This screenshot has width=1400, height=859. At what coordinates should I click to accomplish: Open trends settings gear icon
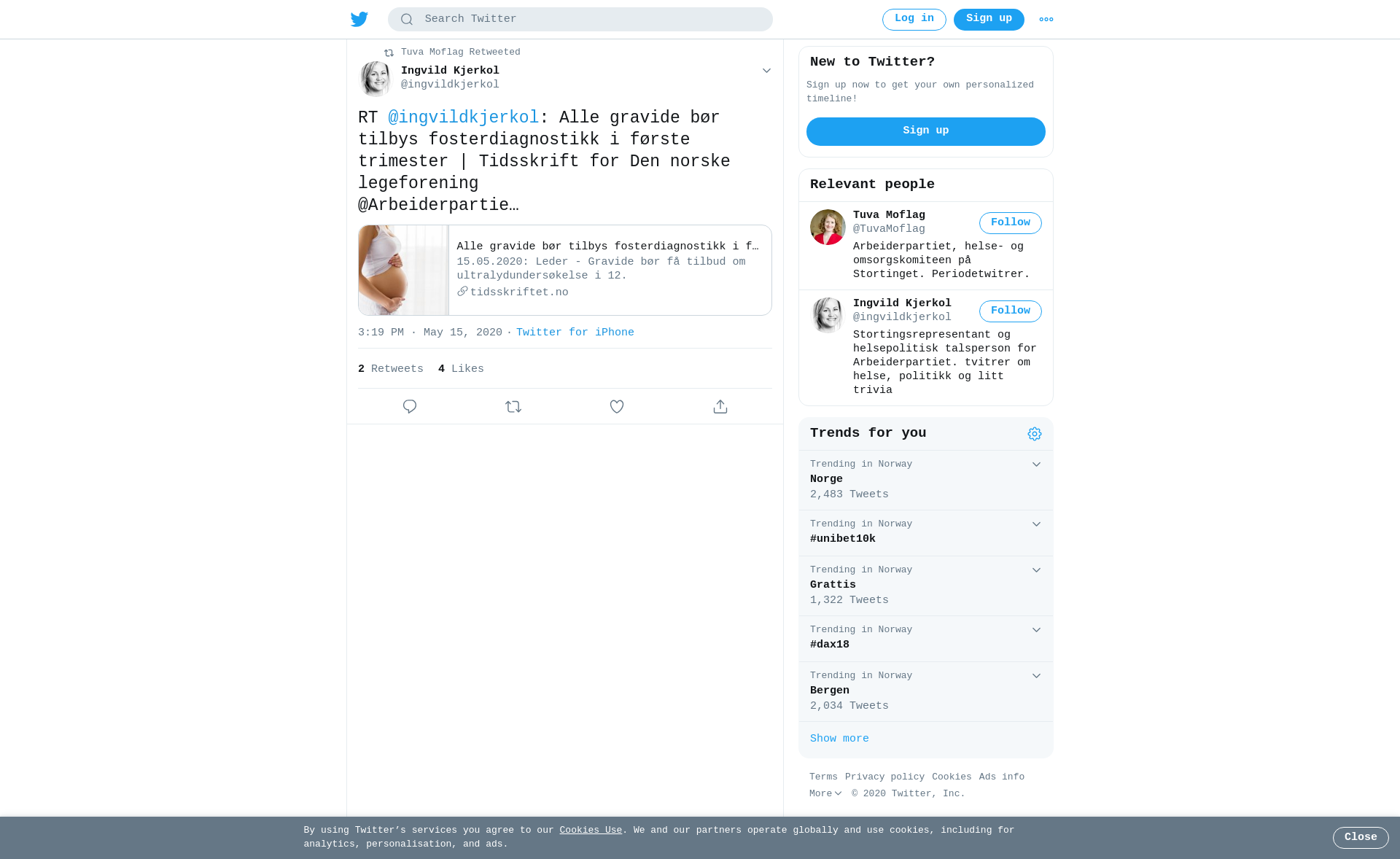(1035, 434)
